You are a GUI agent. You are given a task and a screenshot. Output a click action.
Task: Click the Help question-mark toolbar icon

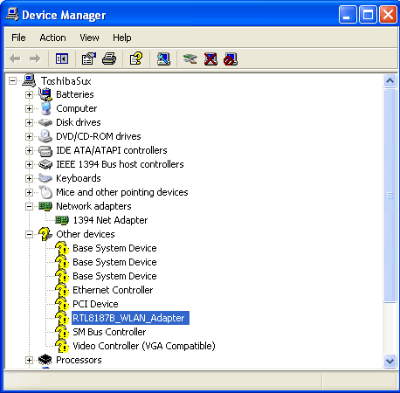[136, 59]
